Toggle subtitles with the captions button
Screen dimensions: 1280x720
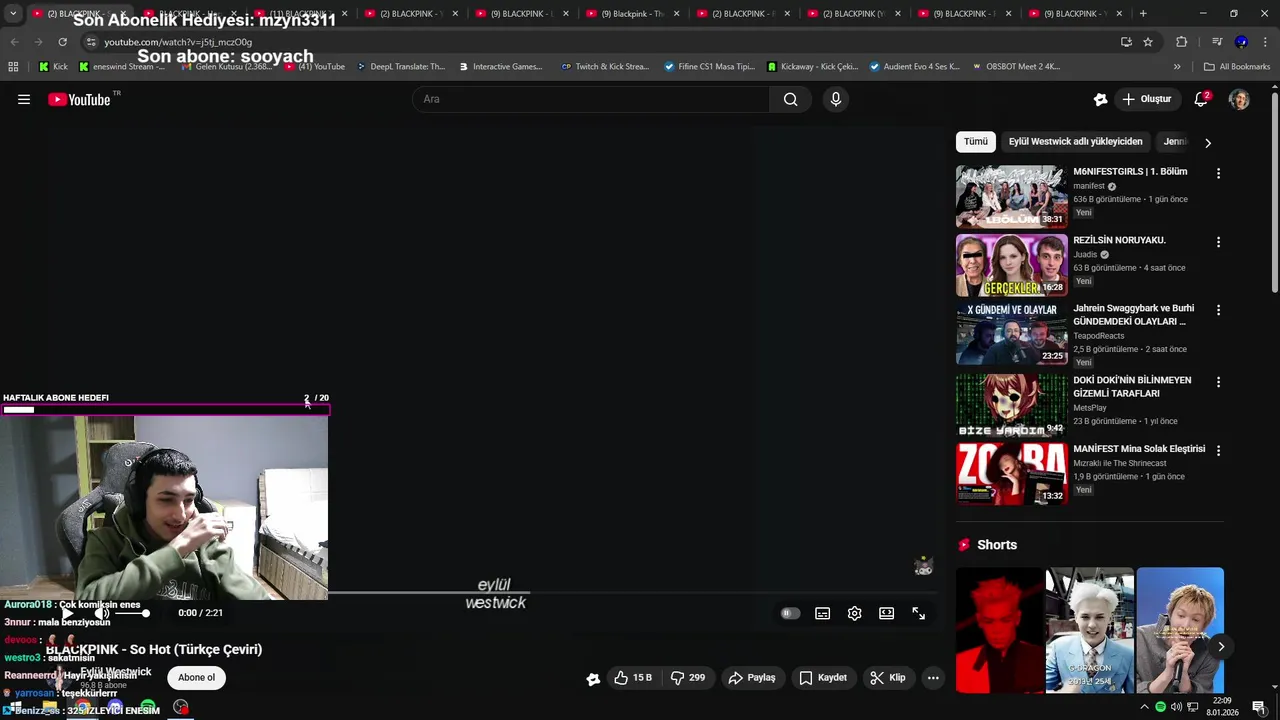(822, 613)
